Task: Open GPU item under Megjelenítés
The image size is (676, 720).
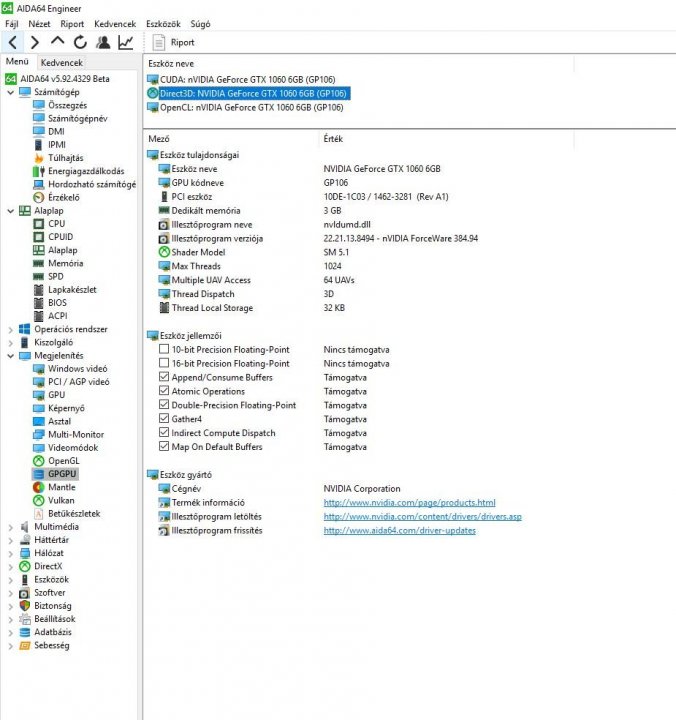Action: [x=56, y=395]
